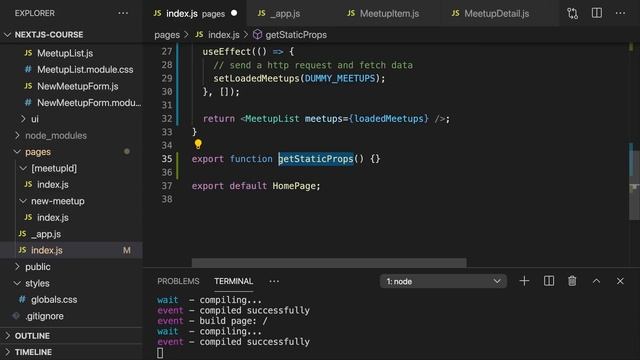Open editor more actions ellipsis menu
The width and height of the screenshot is (640, 360).
pyautogui.click(x=620, y=13)
